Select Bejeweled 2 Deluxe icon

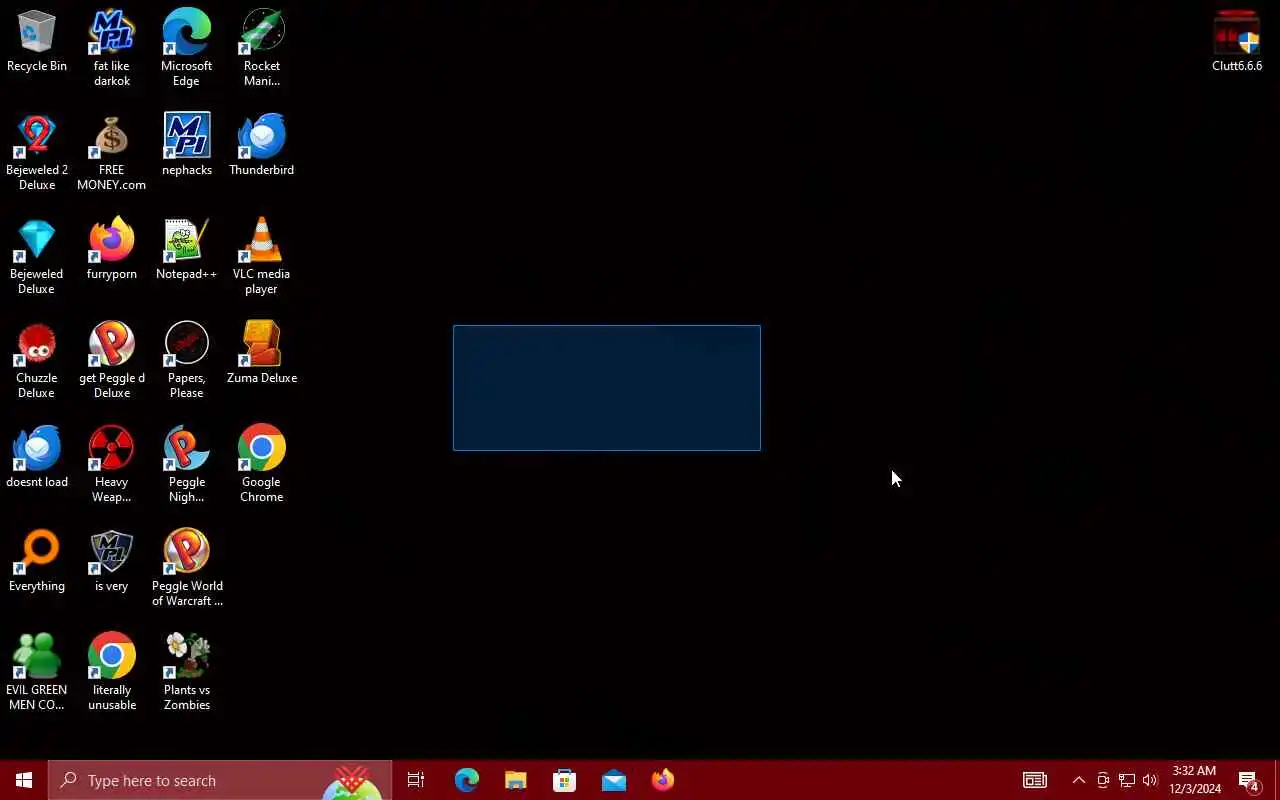pyautogui.click(x=37, y=152)
